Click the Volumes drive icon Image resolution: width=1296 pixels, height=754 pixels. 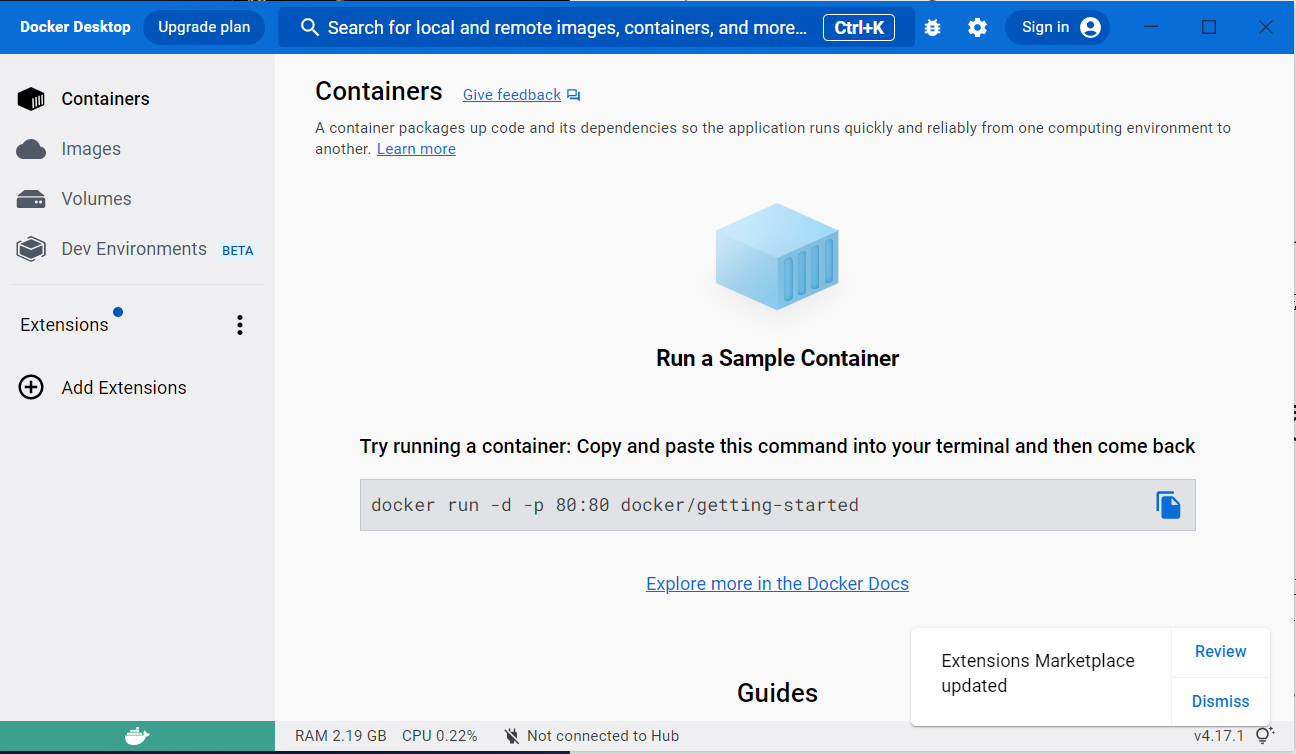[x=31, y=199]
